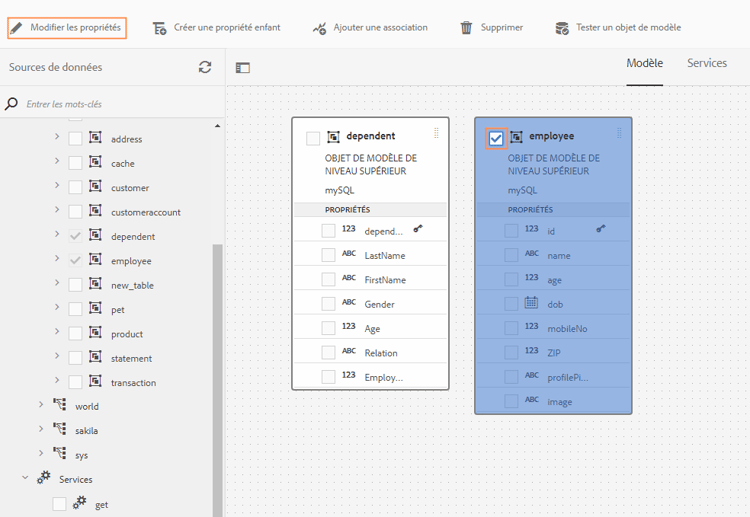Expand the sys schema node

pyautogui.click(x=41, y=454)
